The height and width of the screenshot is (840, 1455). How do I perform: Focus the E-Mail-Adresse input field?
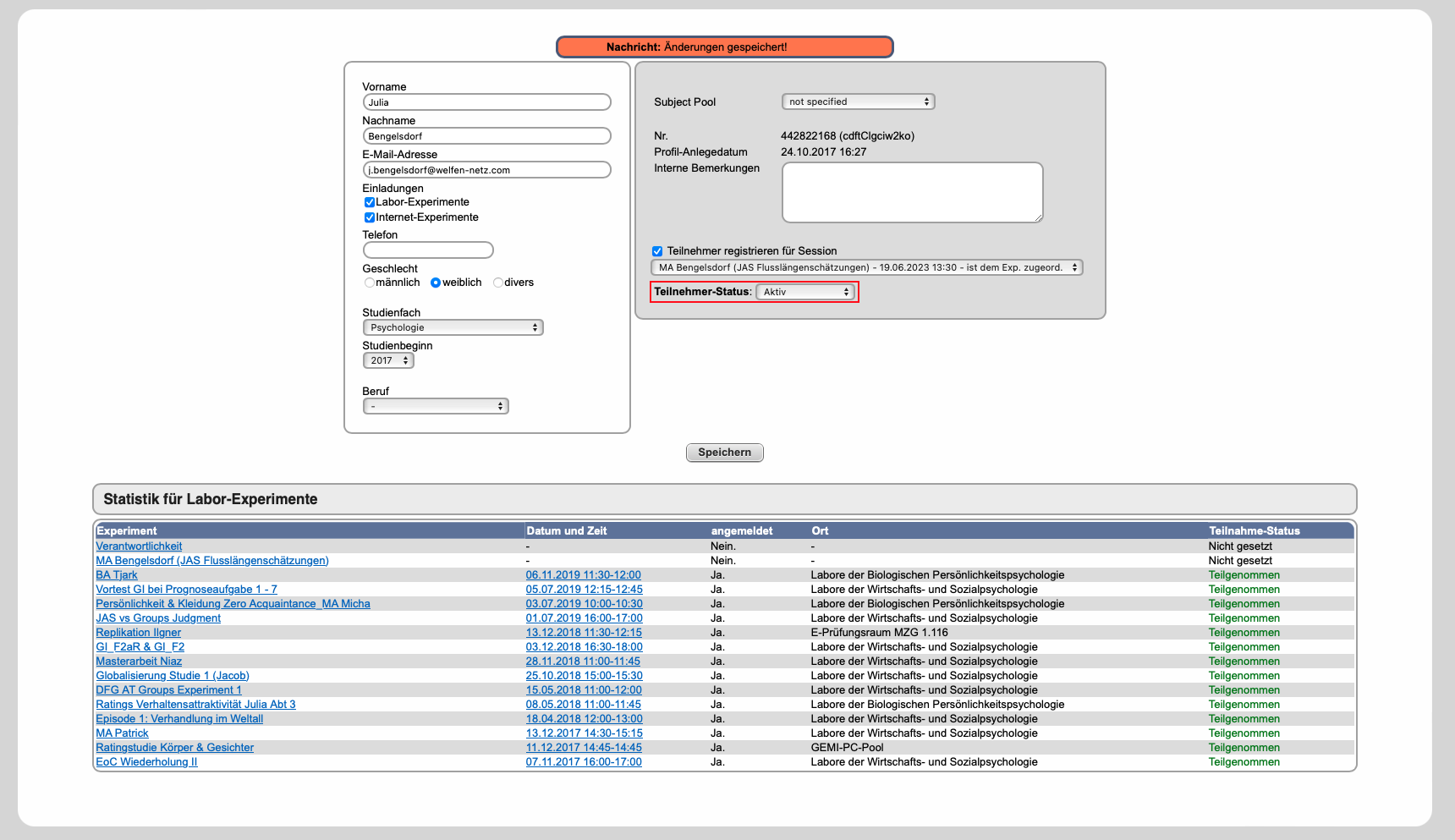(x=486, y=170)
